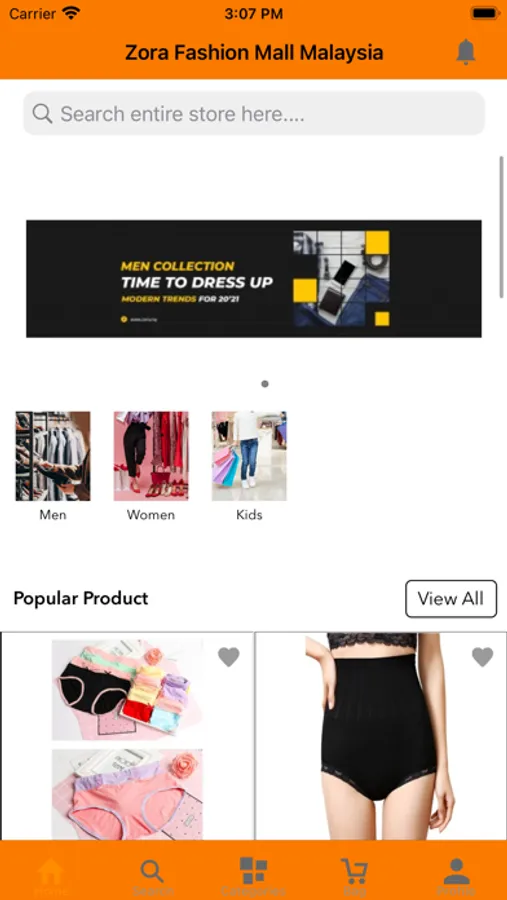The width and height of the screenshot is (507, 900).
Task: Select the Women category thumbnail
Action: pos(151,456)
